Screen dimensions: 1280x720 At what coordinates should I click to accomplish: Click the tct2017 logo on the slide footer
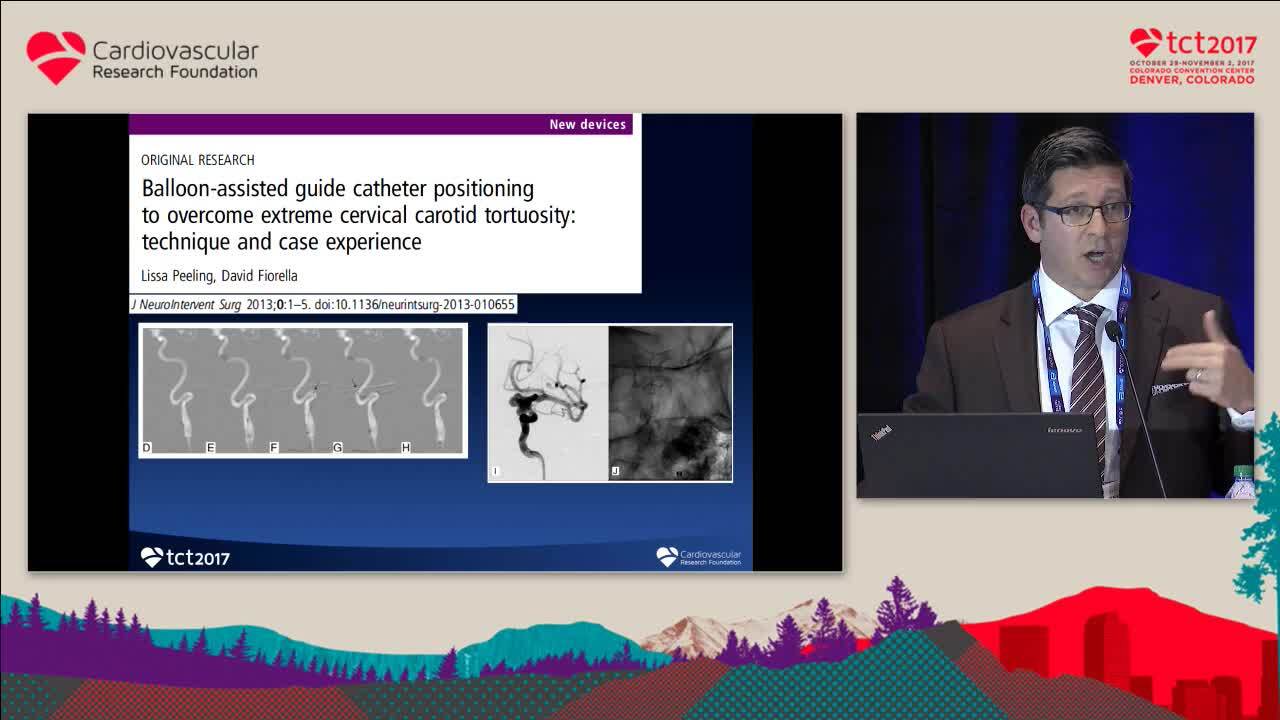coord(185,557)
